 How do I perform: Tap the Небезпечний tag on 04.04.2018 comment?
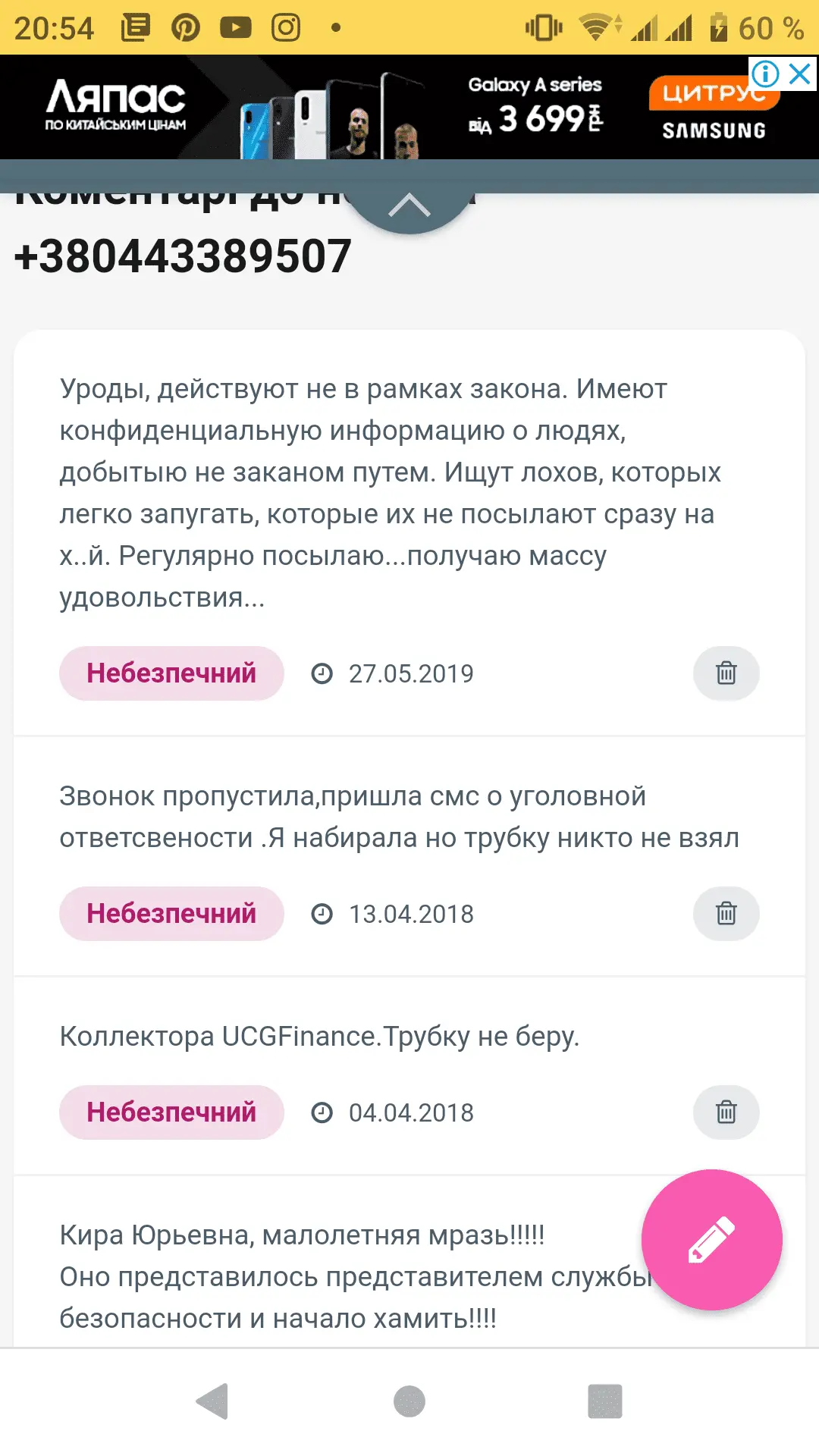171,1112
